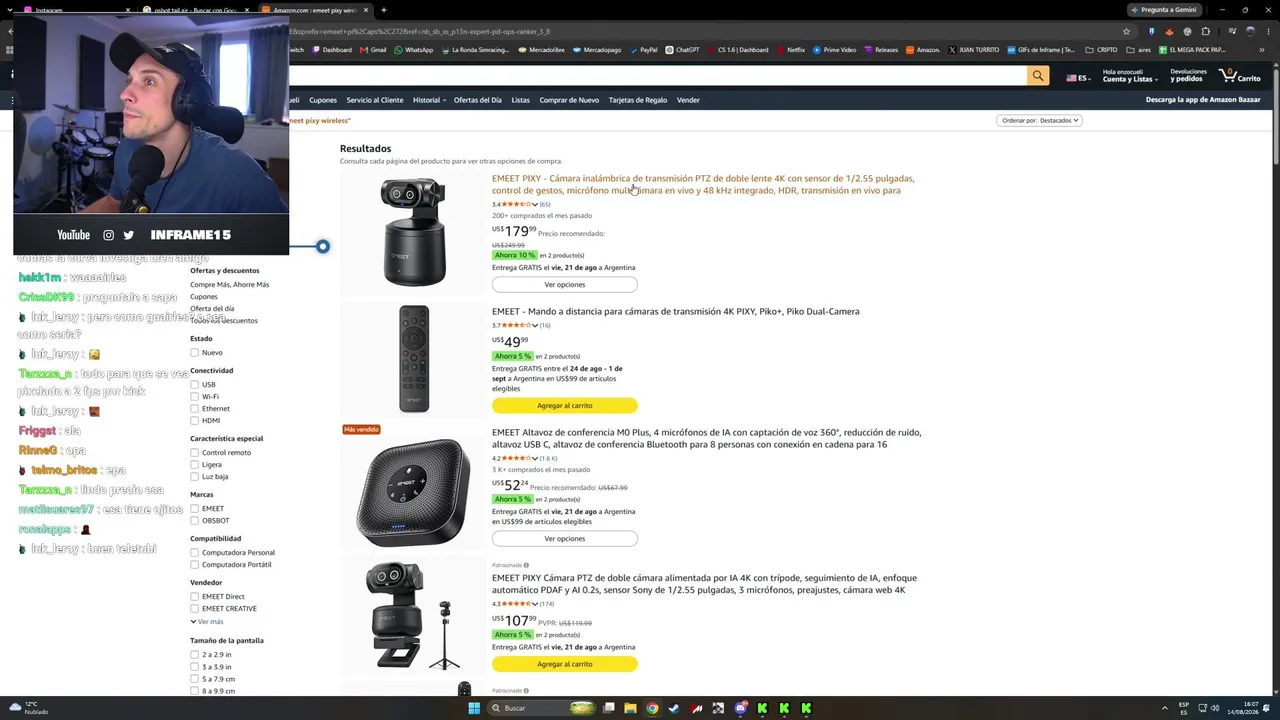The image size is (1280, 720).
Task: Enable the Computadora Personal compatibility filter
Action: [194, 553]
